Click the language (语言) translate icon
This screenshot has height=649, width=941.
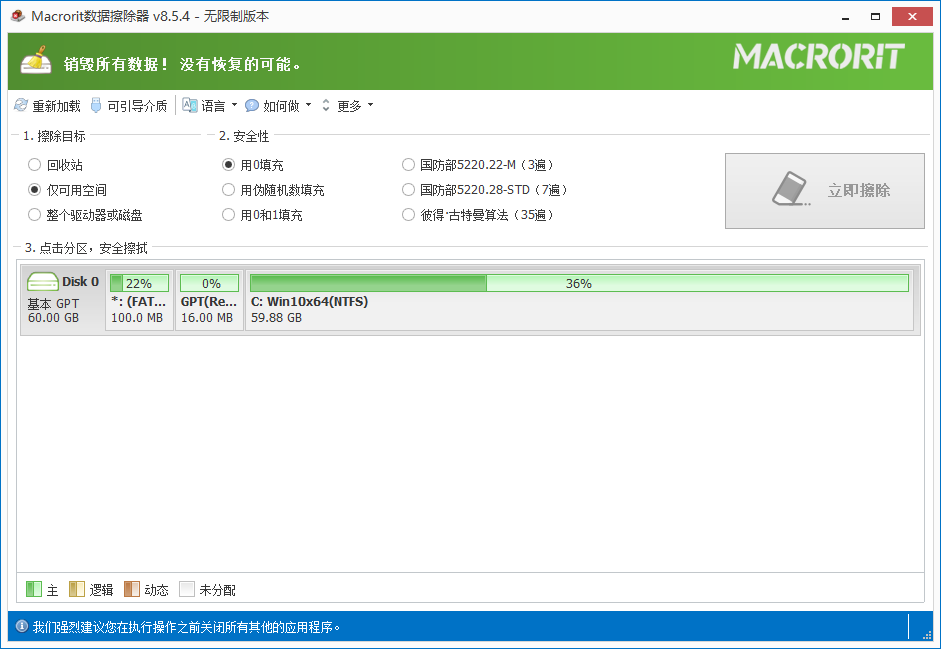(x=190, y=106)
